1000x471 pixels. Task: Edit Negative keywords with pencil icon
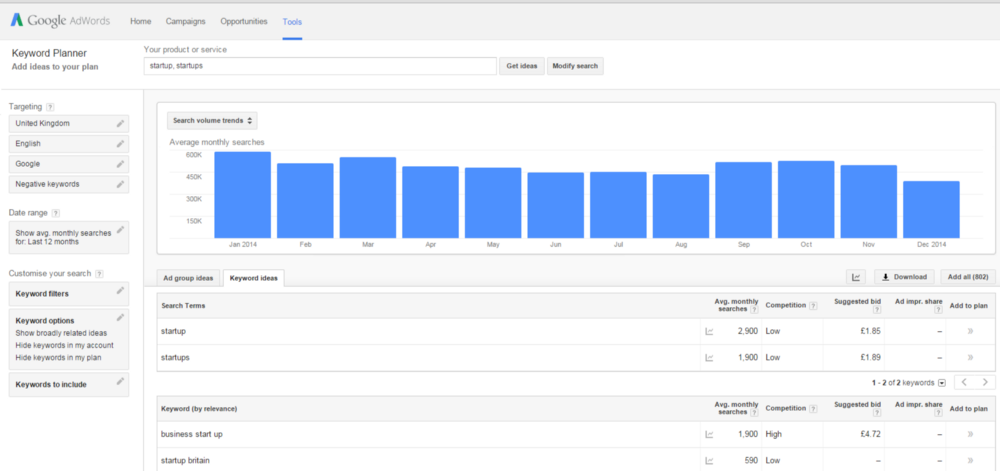[121, 184]
